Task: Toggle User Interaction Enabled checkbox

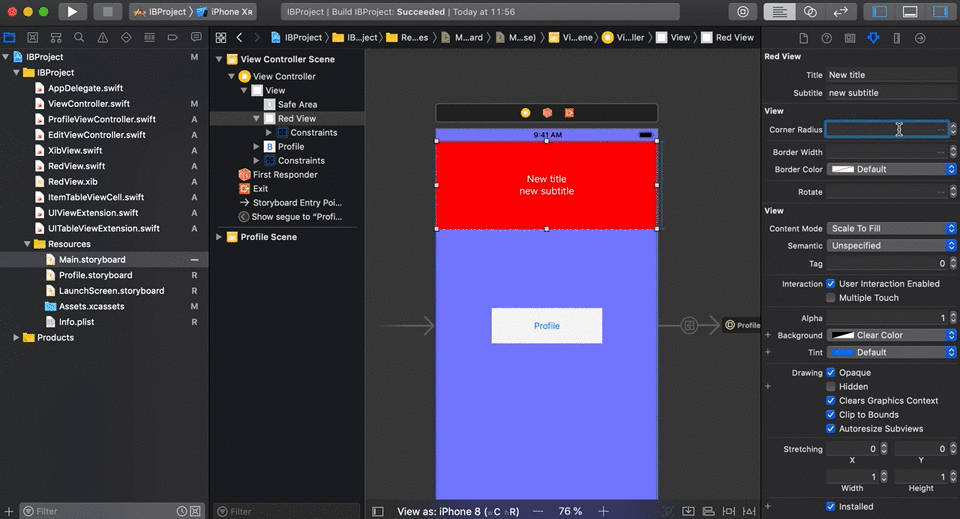Action: coord(830,283)
